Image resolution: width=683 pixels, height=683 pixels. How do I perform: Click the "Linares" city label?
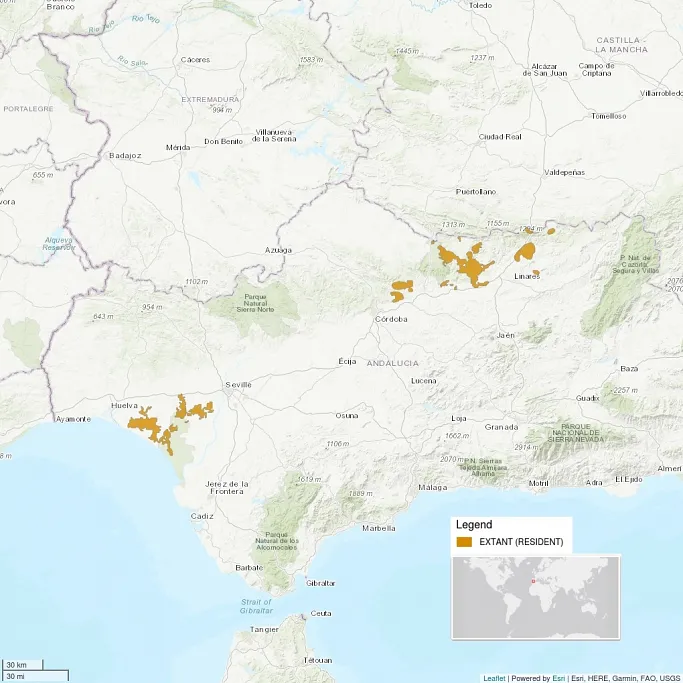point(527,277)
